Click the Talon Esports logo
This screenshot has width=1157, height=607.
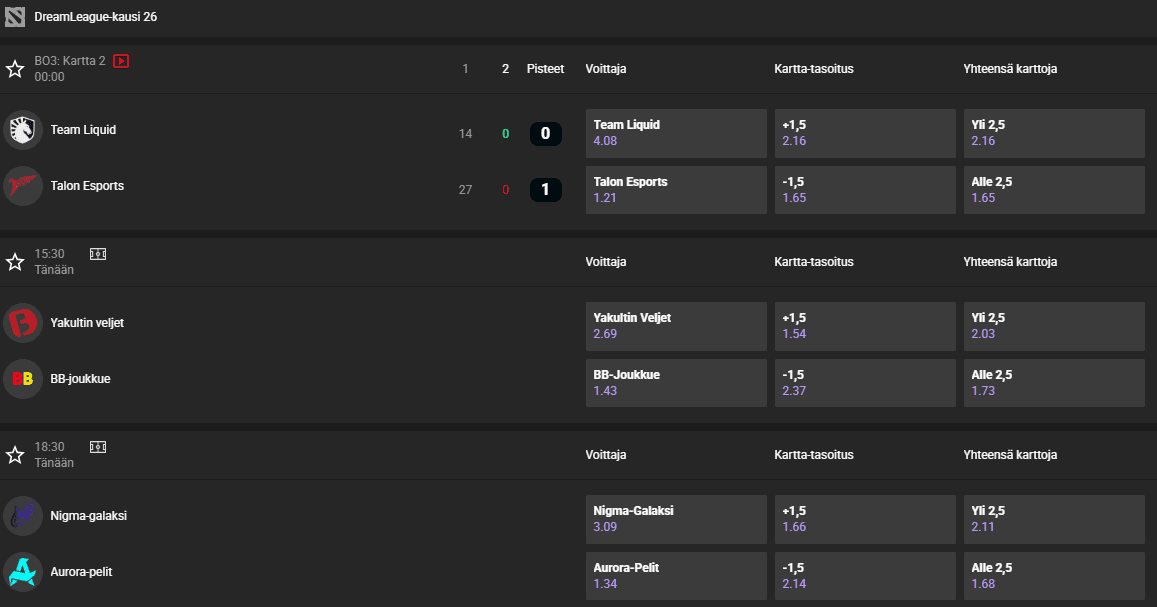[23, 186]
